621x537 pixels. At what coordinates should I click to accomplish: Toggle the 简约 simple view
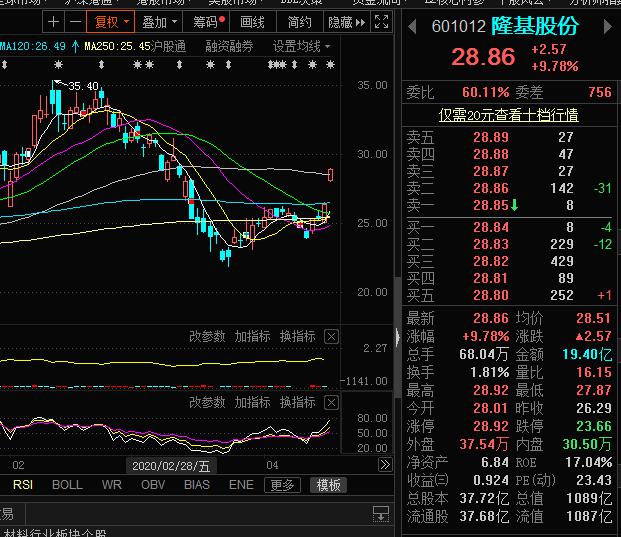(x=299, y=21)
